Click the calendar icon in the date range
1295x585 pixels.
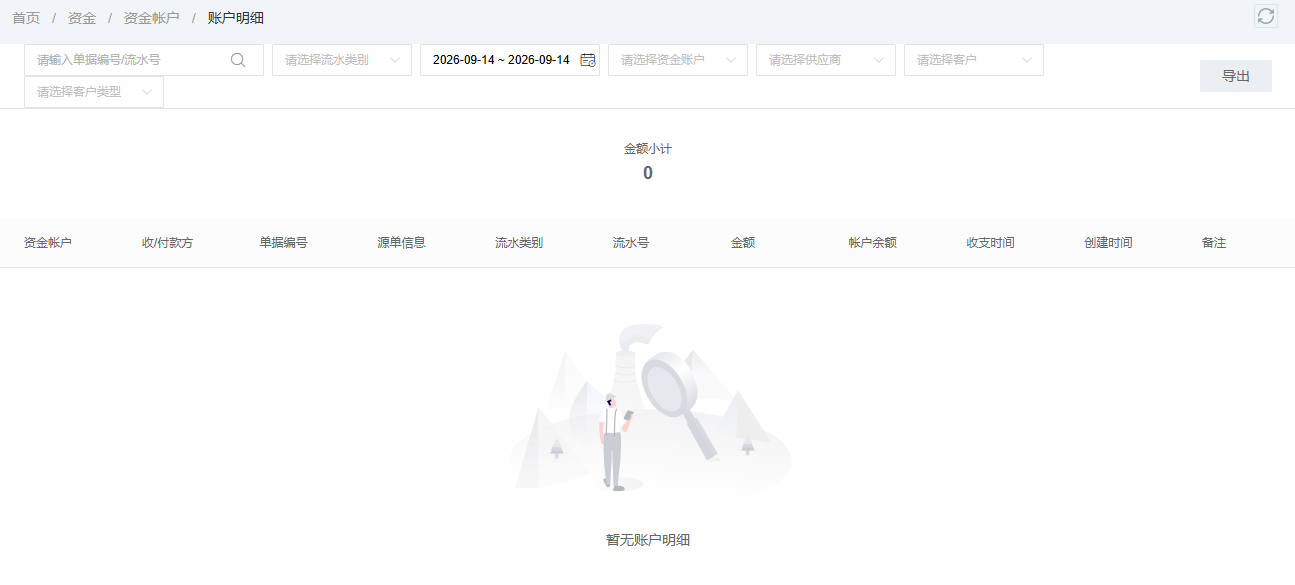click(x=588, y=60)
